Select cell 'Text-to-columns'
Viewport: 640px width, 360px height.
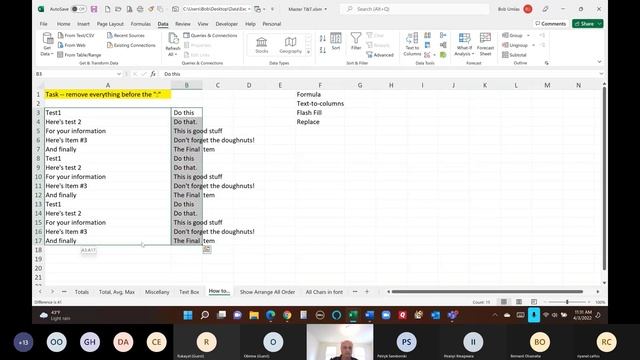[x=320, y=104]
